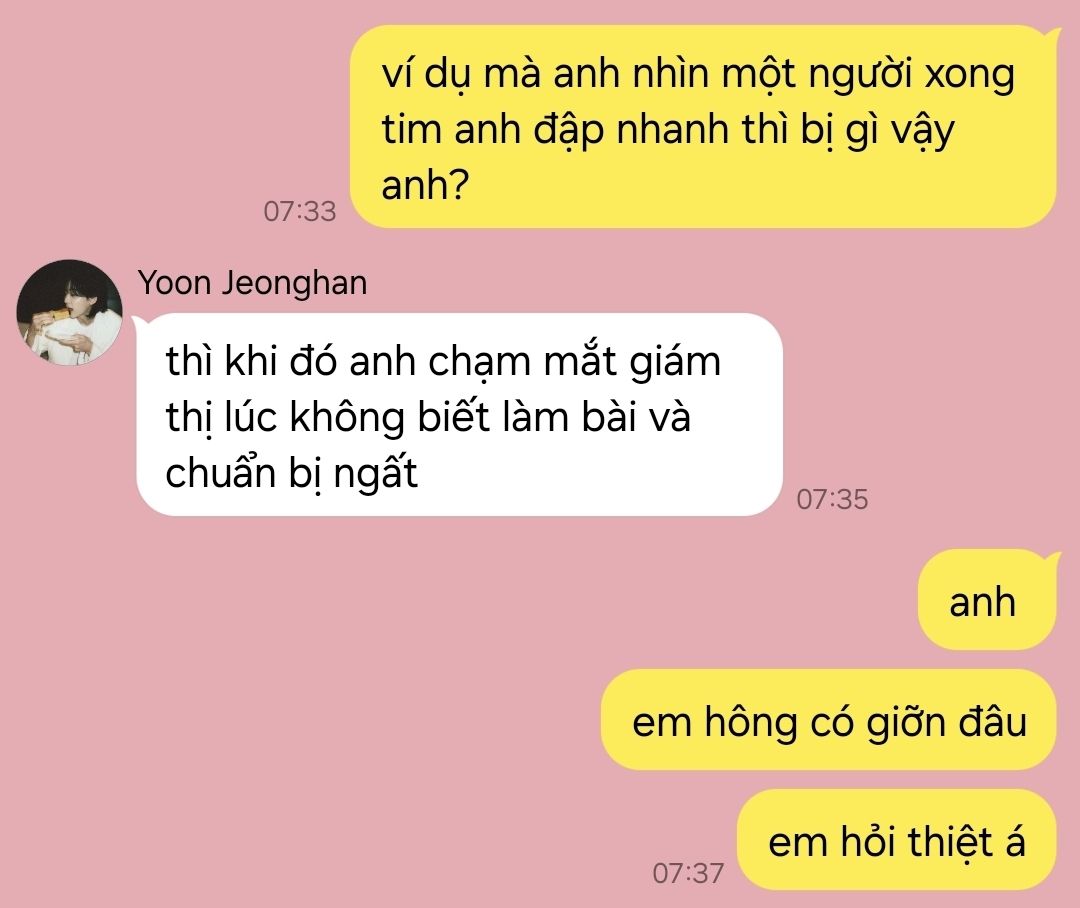Image resolution: width=1080 pixels, height=908 pixels.
Task: Tap the "em hỏi thiệt á" bubble
Action: pos(896,840)
